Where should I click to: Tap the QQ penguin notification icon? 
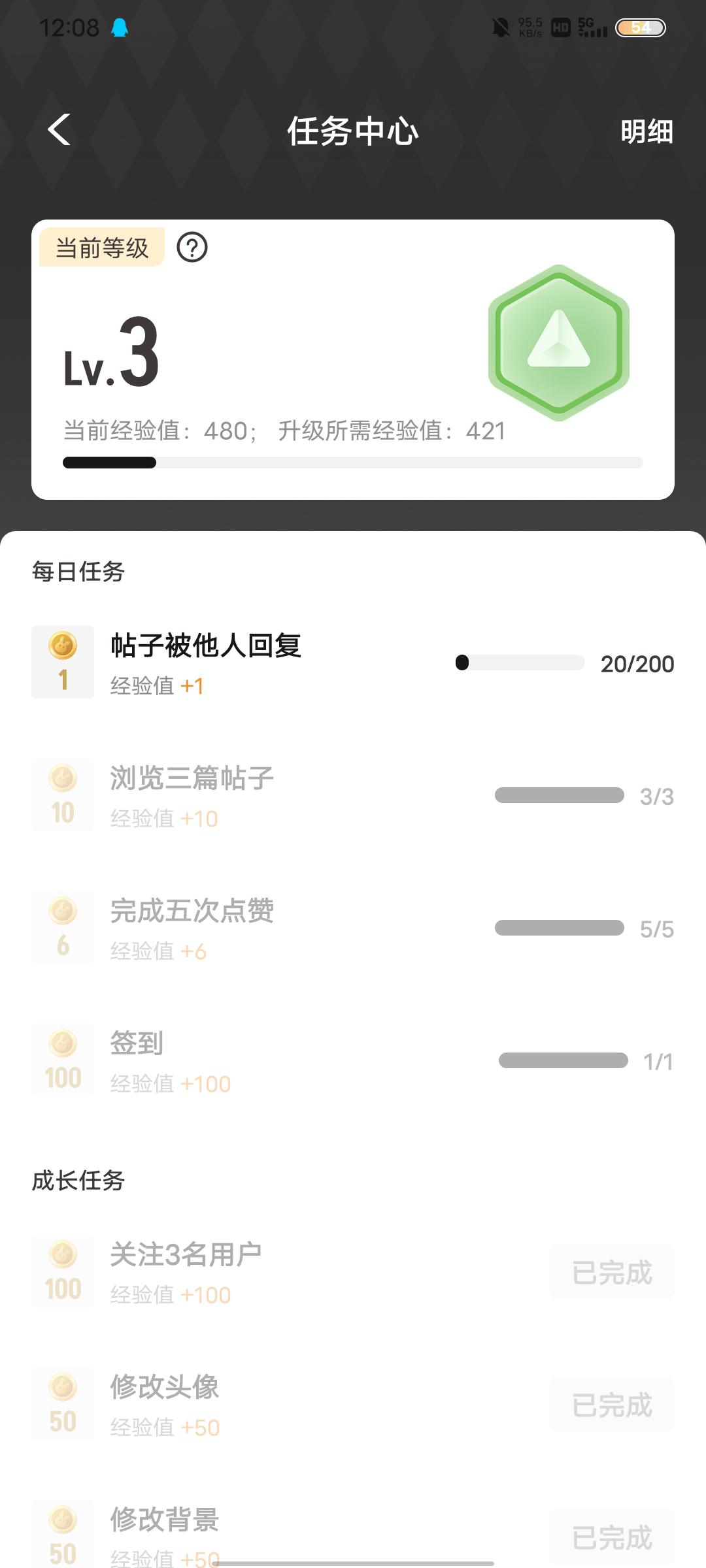point(120,27)
